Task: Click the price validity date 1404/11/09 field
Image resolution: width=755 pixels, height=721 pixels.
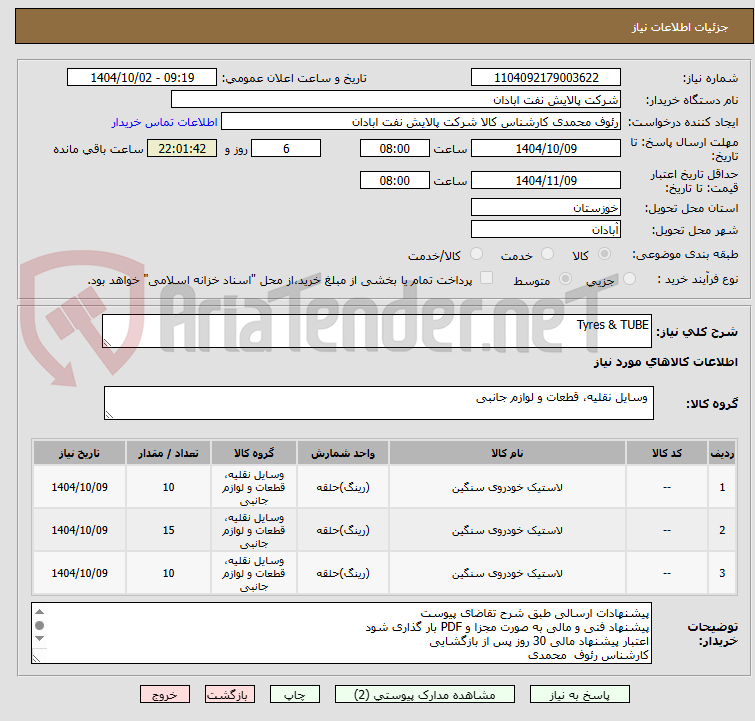Action: [546, 181]
